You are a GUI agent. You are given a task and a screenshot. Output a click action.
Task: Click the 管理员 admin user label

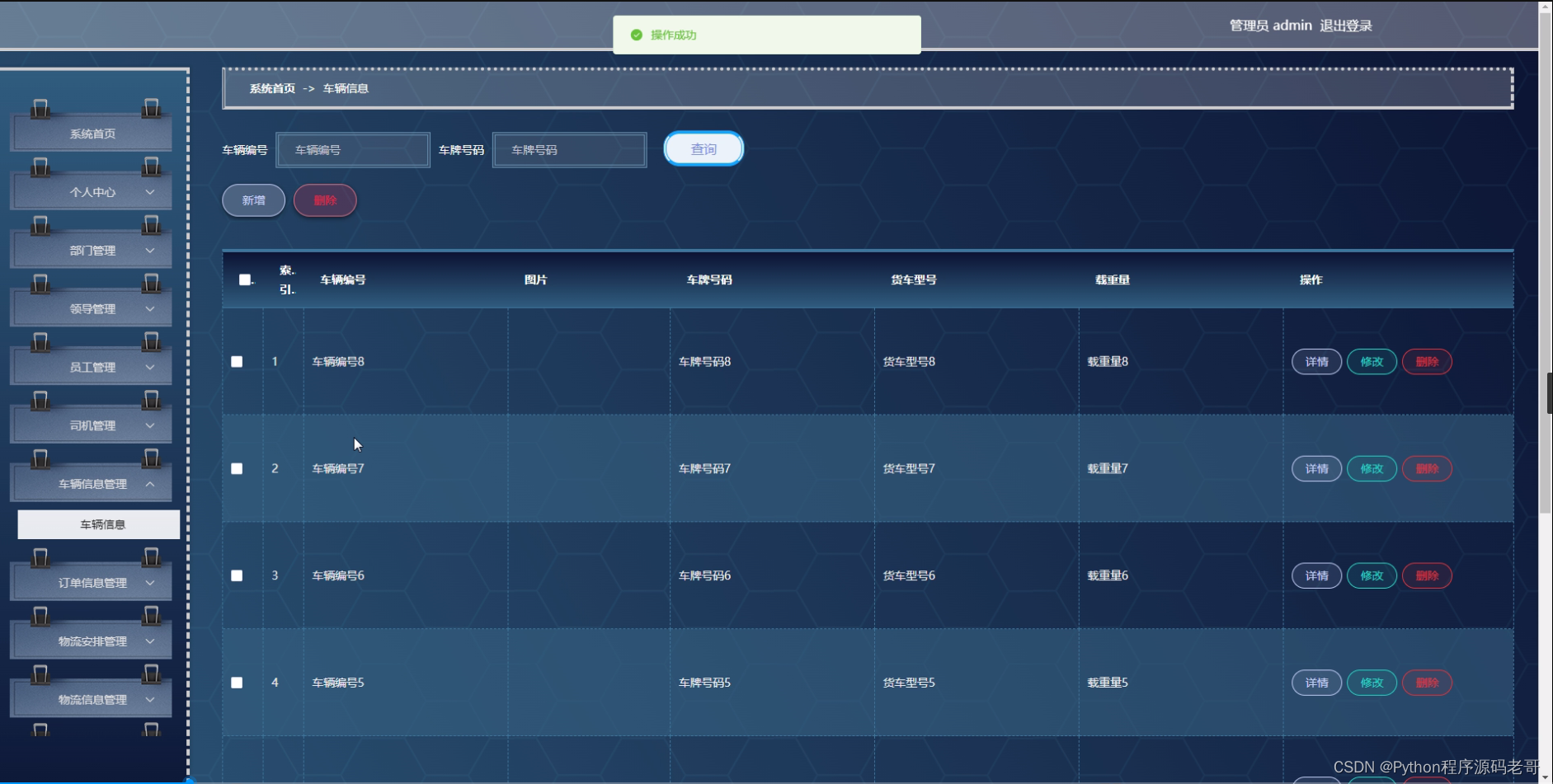[x=1270, y=26]
